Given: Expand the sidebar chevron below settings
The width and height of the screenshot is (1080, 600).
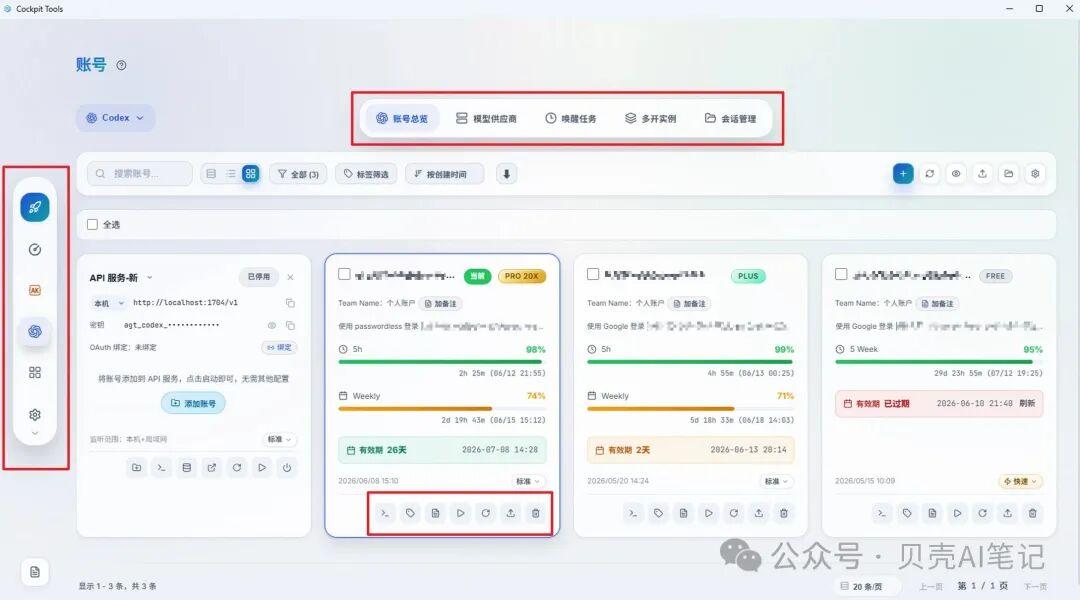Looking at the screenshot, I should (x=34, y=433).
